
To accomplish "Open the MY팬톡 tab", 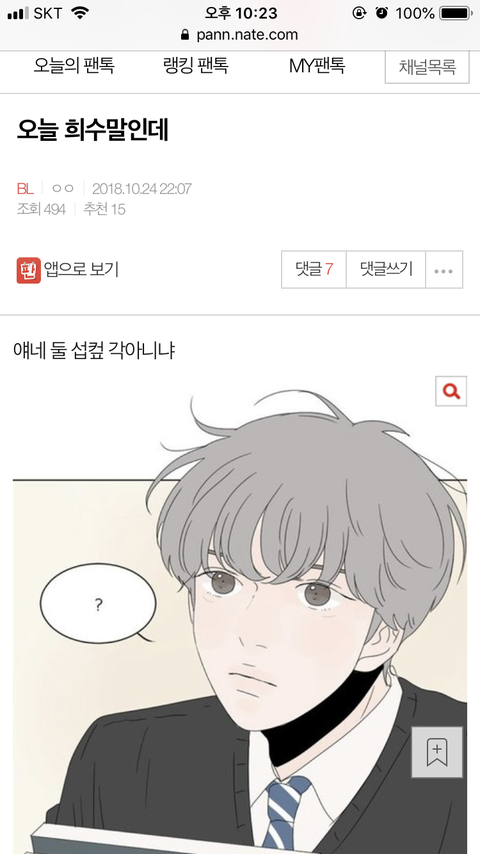I will (317, 66).
